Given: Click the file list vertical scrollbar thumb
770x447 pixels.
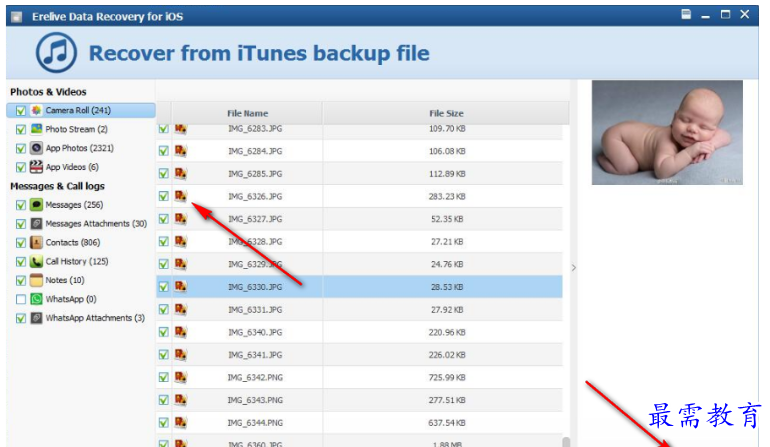Looking at the screenshot, I should (x=566, y=442).
